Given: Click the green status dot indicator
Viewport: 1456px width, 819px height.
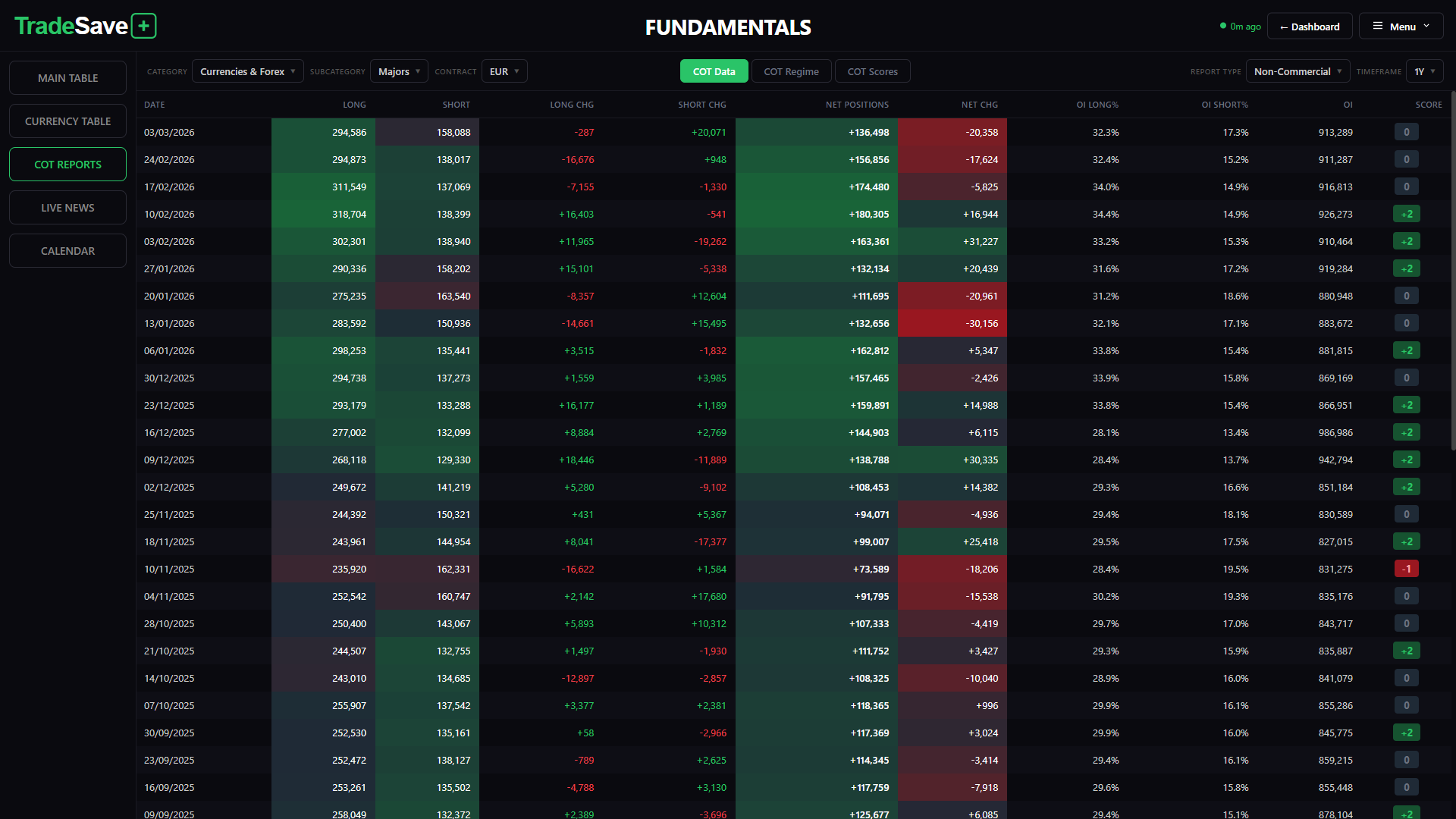Looking at the screenshot, I should (1222, 26).
